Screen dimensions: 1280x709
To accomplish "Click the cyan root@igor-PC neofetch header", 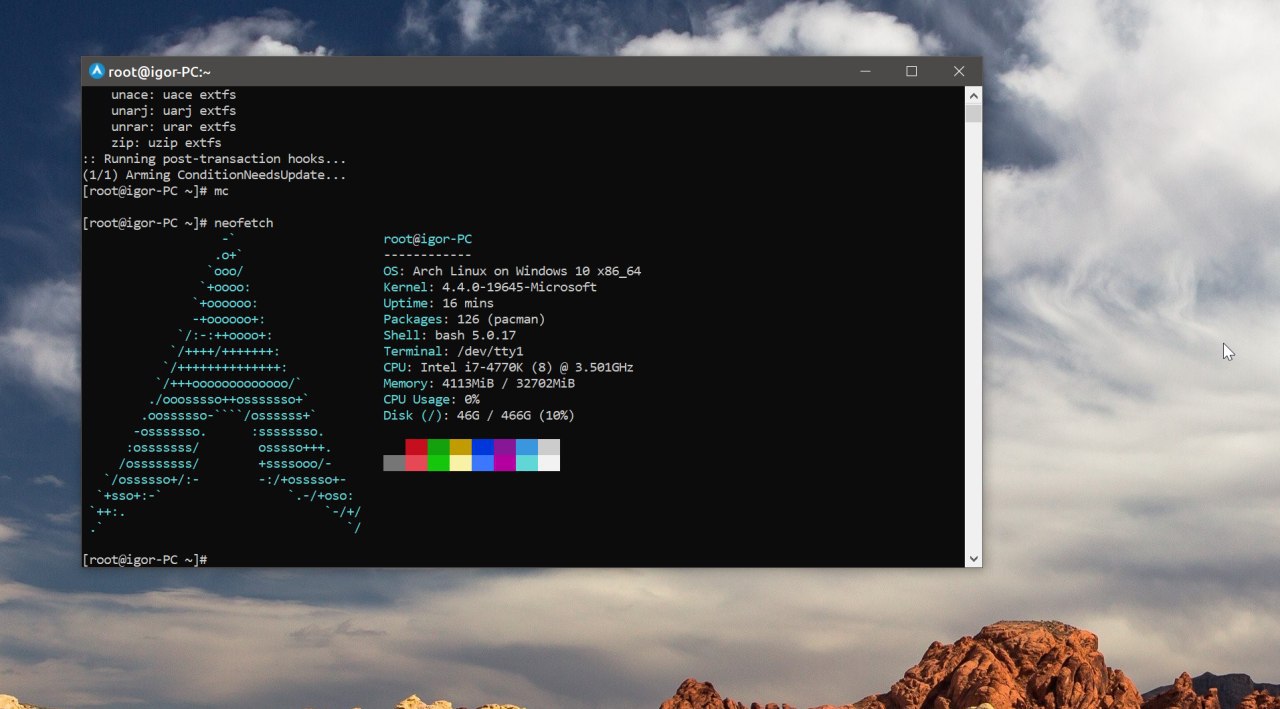I will click(x=427, y=239).
